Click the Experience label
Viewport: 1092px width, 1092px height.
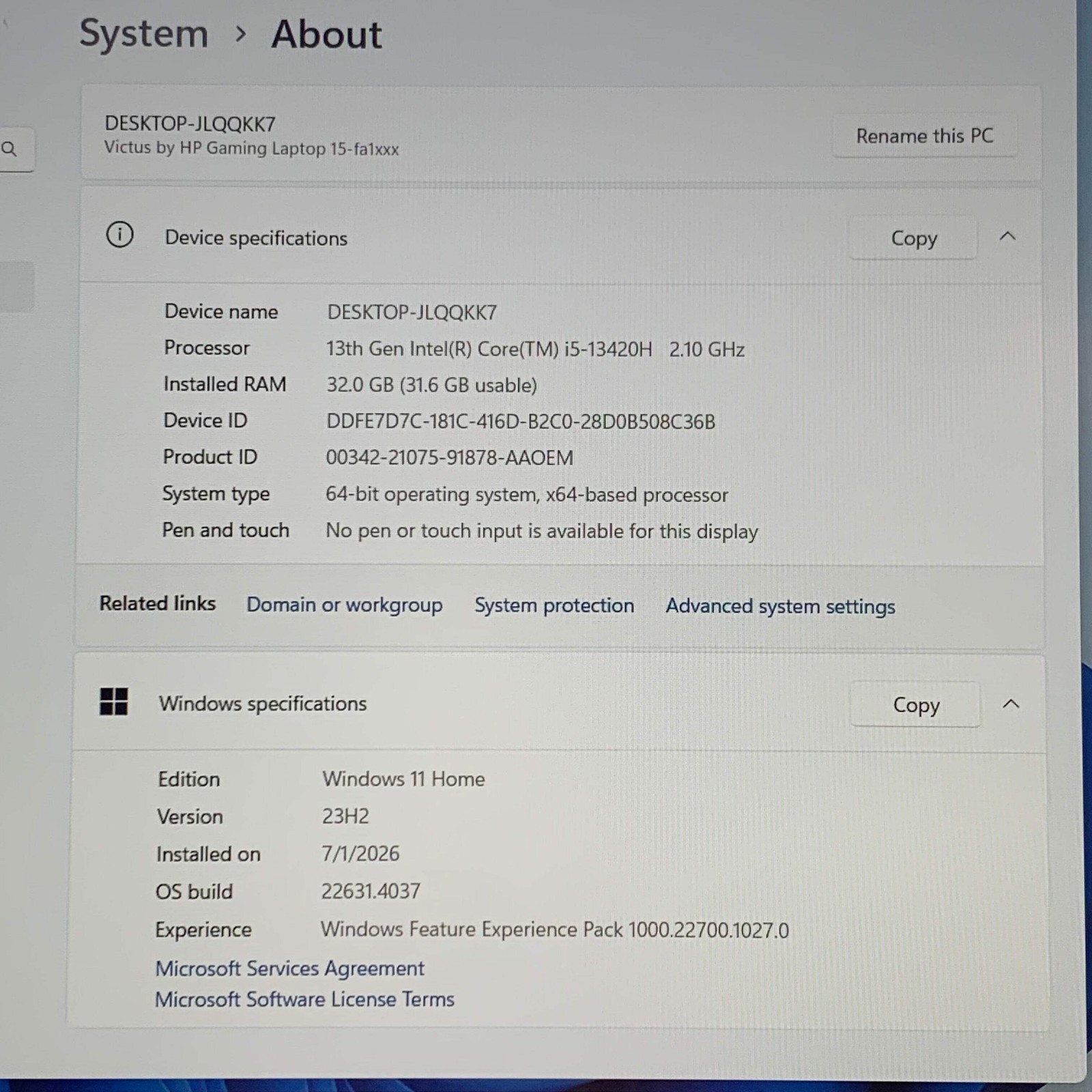(x=203, y=930)
